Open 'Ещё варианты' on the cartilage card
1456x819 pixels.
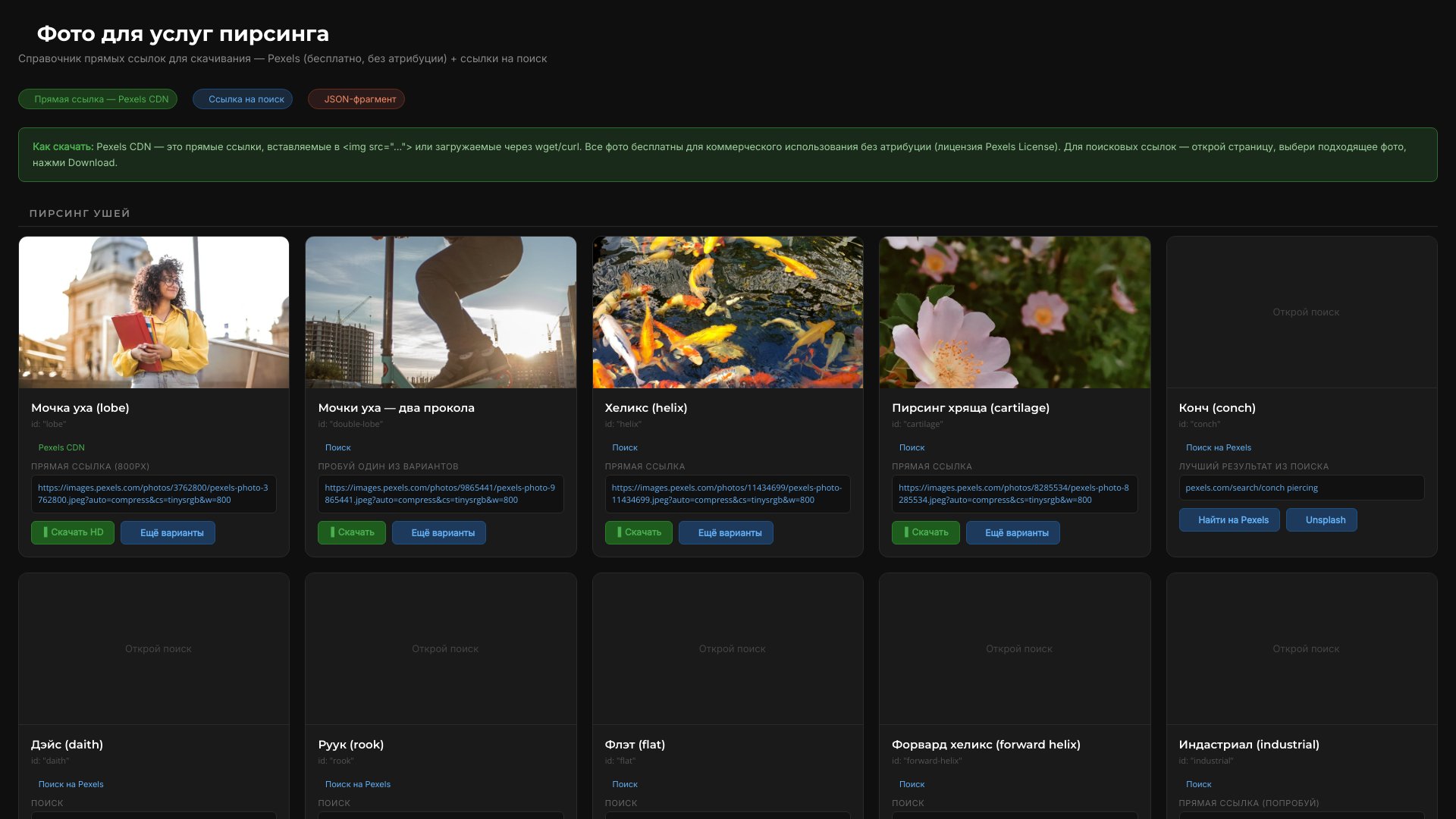(1012, 533)
